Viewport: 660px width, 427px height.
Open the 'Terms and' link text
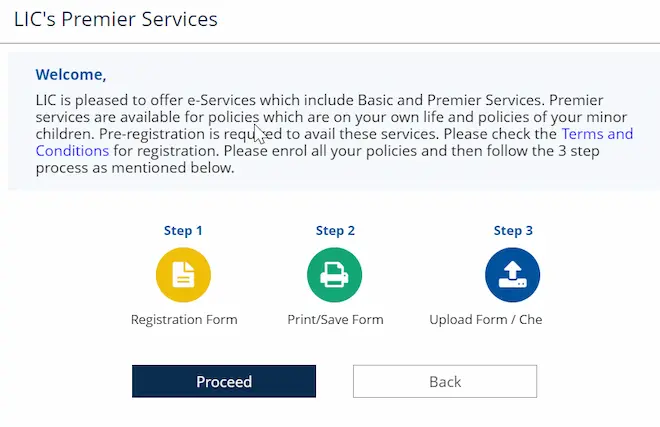click(597, 134)
